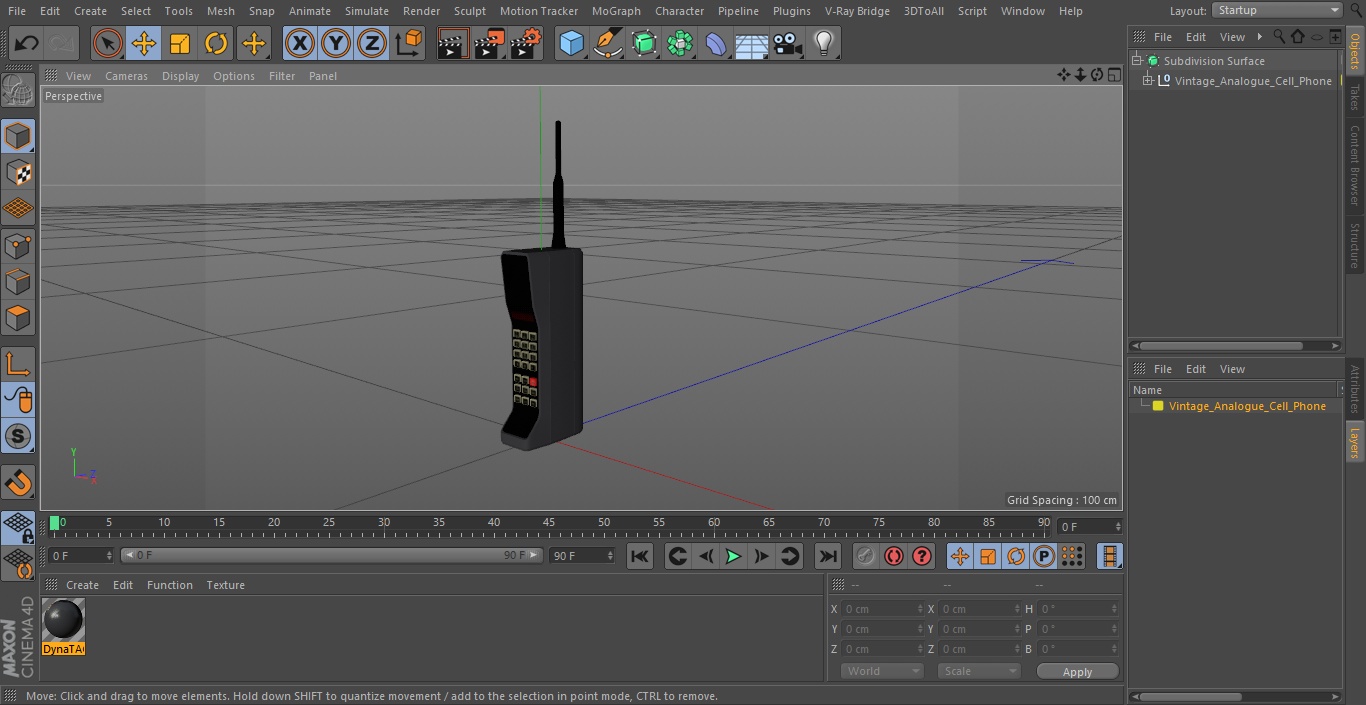Switch to Edges mode
Image resolution: width=1366 pixels, height=705 pixels.
(x=18, y=281)
